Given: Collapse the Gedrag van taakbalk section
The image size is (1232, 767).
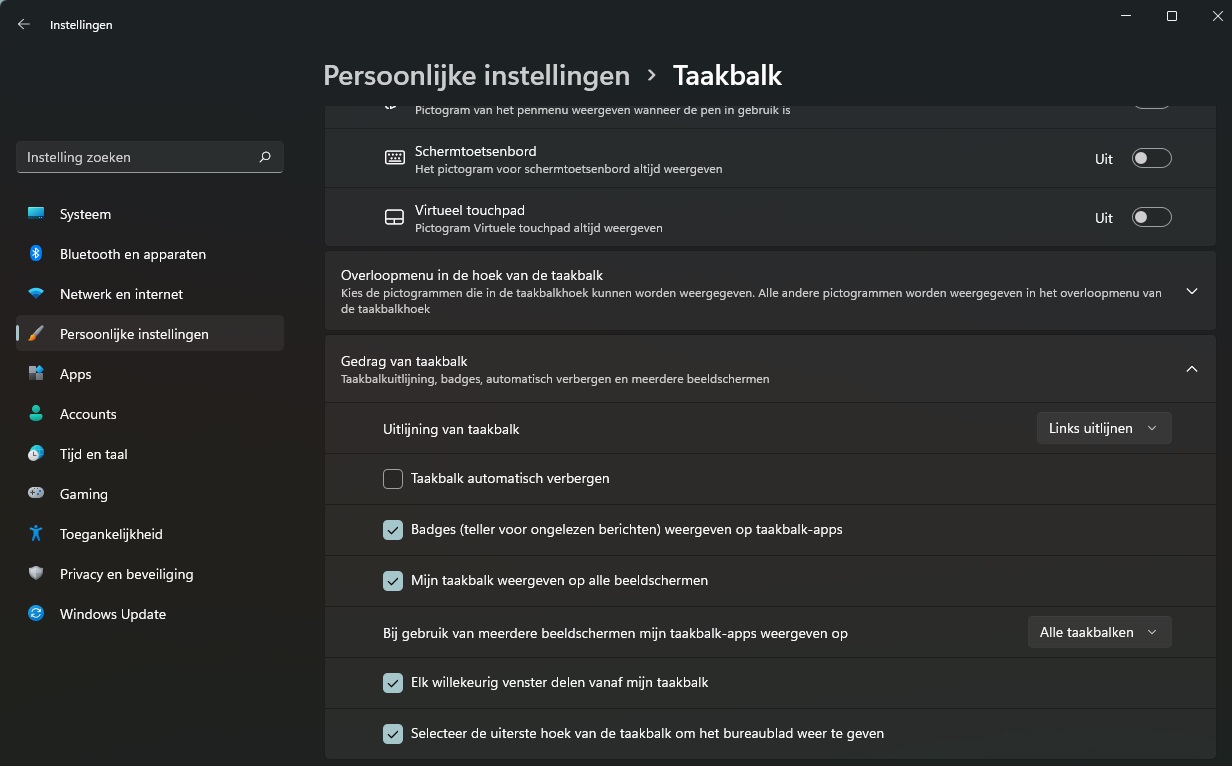Looking at the screenshot, I should pos(1191,368).
